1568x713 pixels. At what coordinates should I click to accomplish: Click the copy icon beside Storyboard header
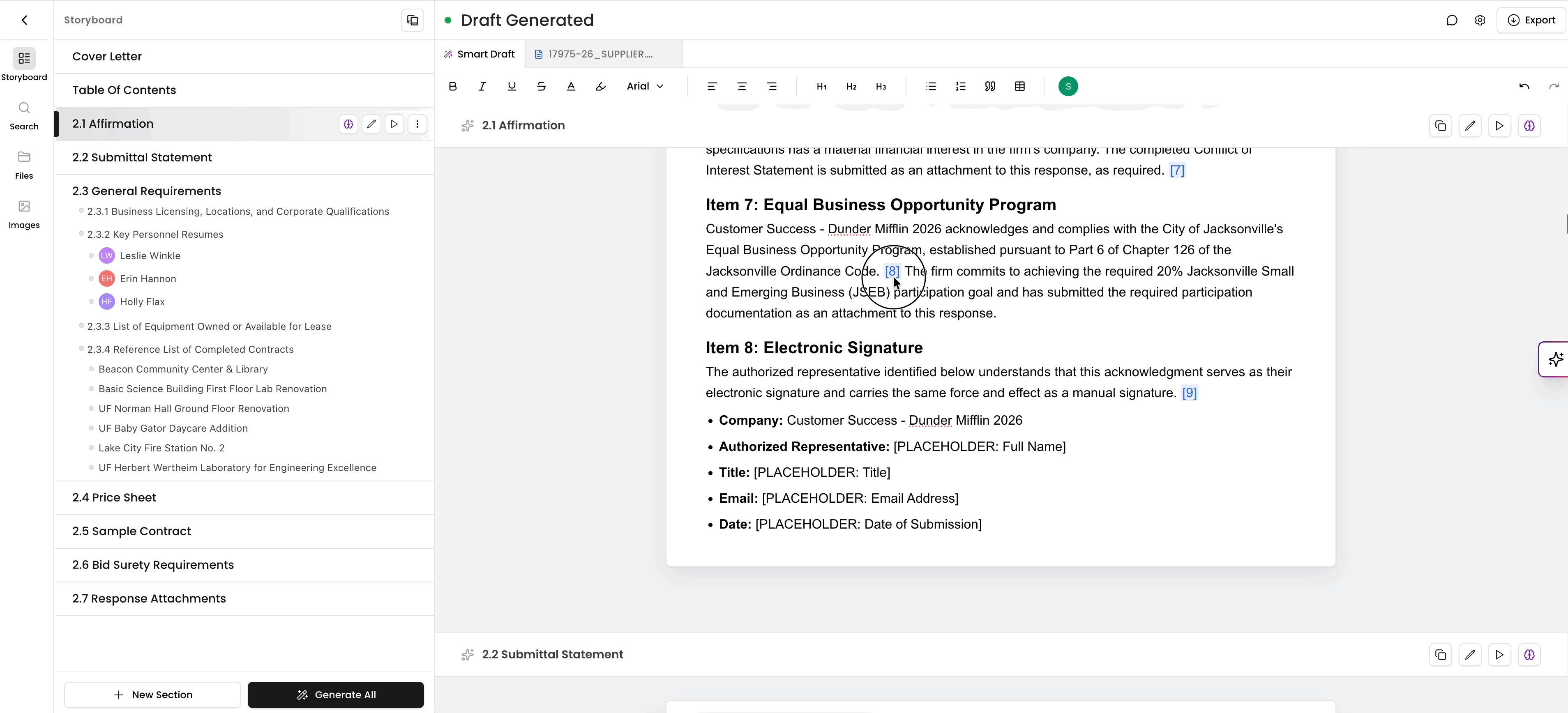[413, 20]
